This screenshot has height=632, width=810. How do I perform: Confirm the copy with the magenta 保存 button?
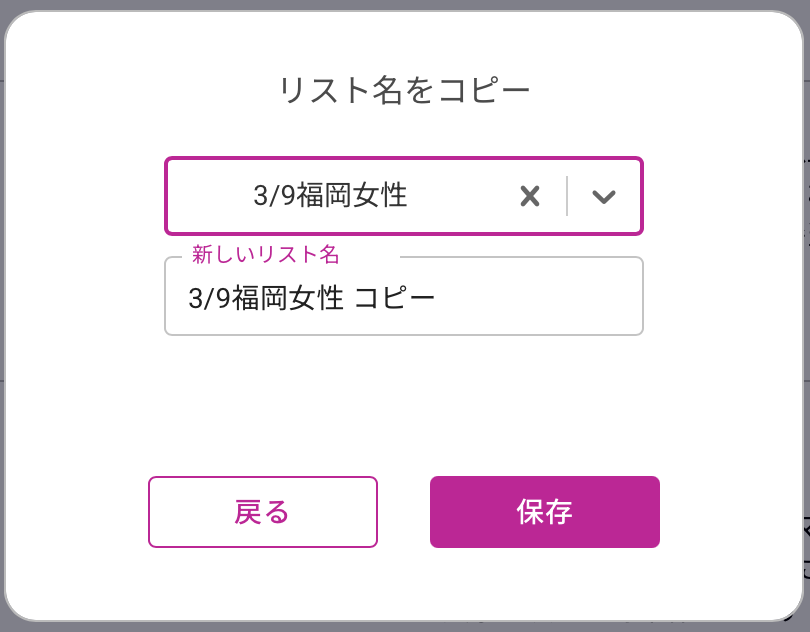[544, 512]
